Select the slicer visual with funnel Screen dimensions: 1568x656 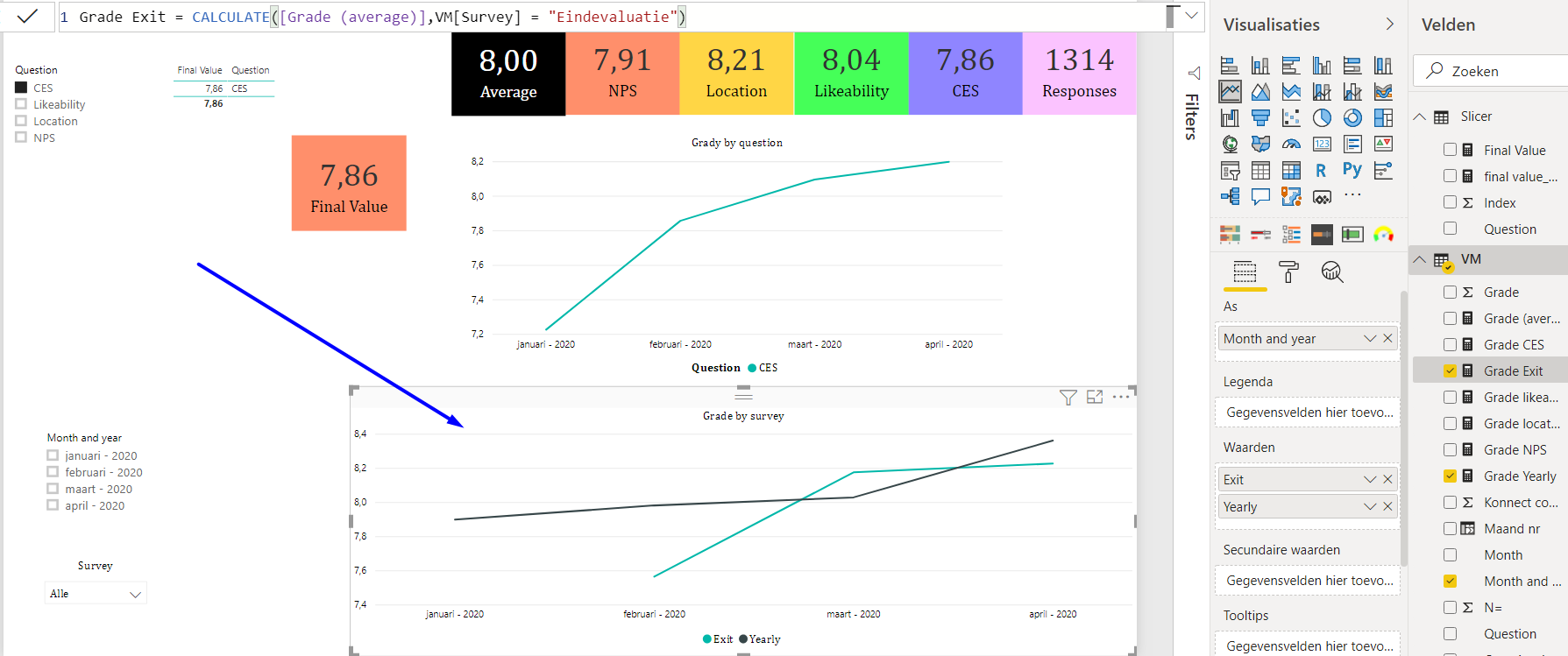(x=1230, y=170)
